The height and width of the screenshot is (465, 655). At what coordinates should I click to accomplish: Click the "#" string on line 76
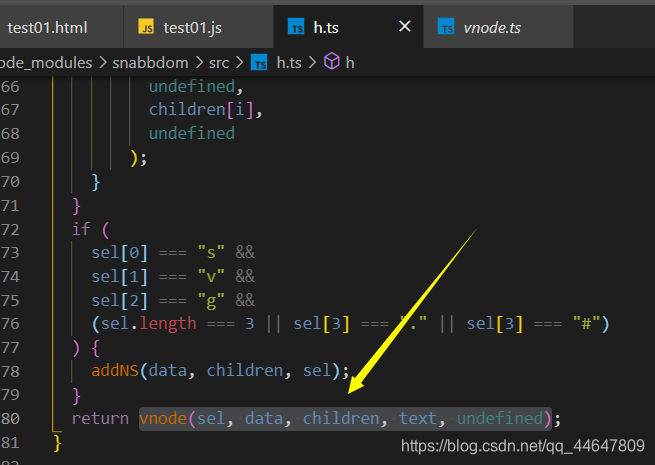(x=586, y=323)
